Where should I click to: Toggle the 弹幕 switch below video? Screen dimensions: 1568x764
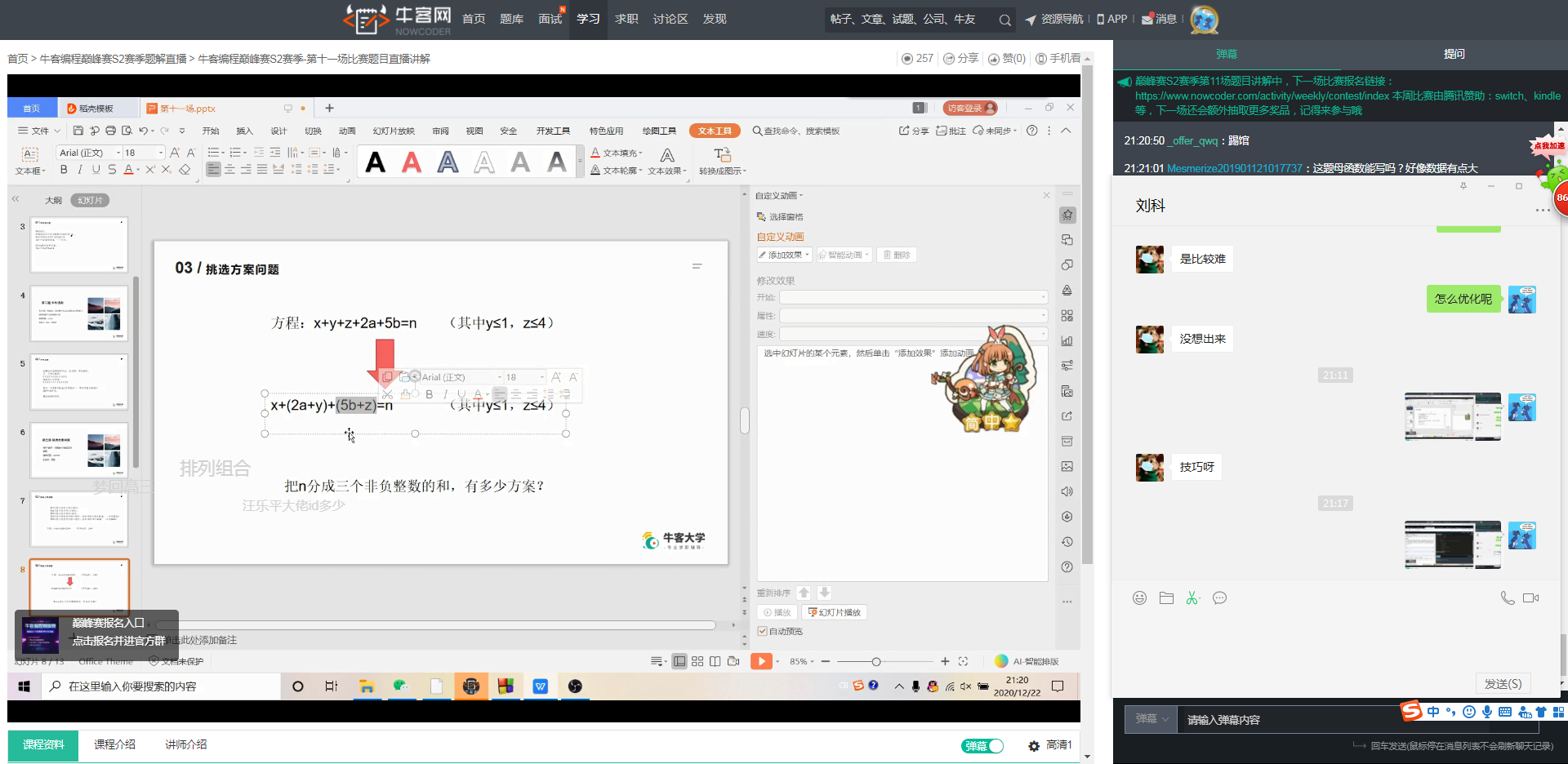(982, 746)
